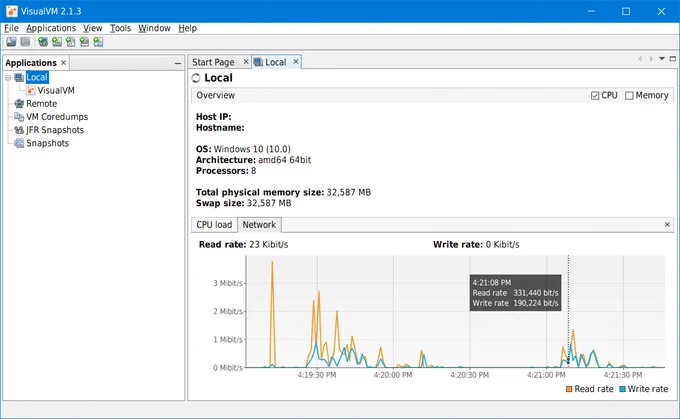
Task: Open the Tools menu
Action: coord(120,28)
